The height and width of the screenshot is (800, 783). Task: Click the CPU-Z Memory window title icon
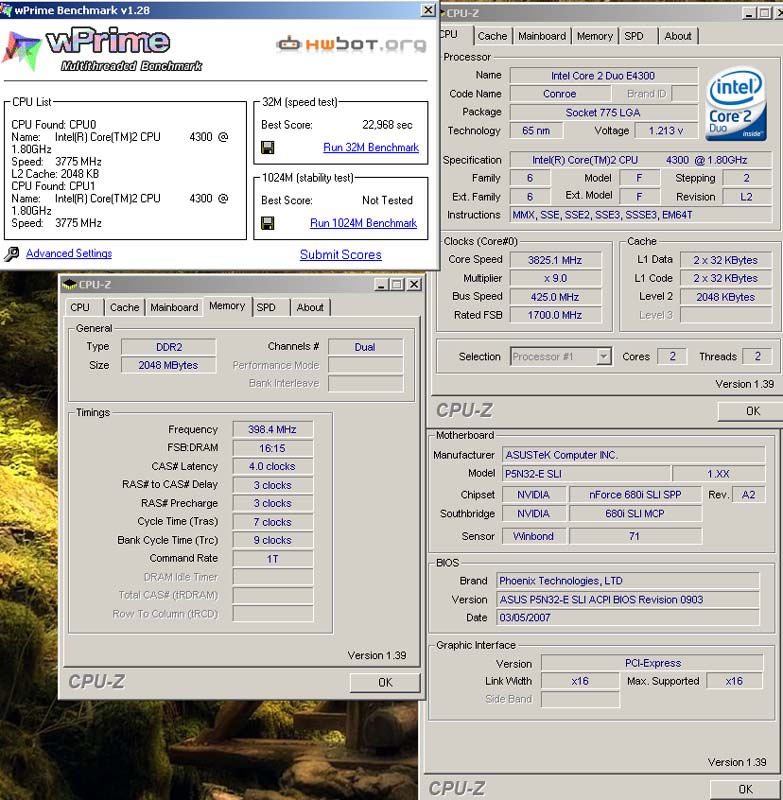click(70, 284)
